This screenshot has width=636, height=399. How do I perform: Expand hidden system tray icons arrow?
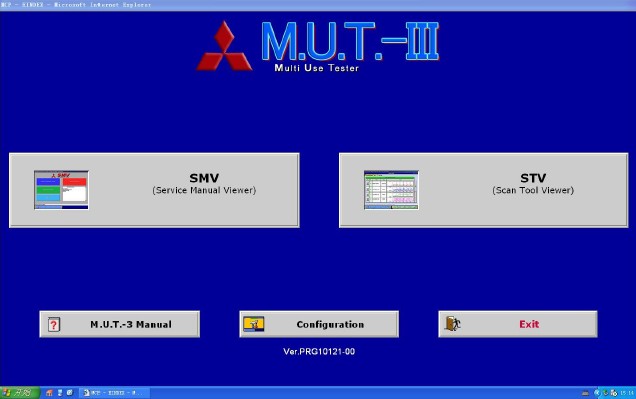pyautogui.click(x=597, y=393)
